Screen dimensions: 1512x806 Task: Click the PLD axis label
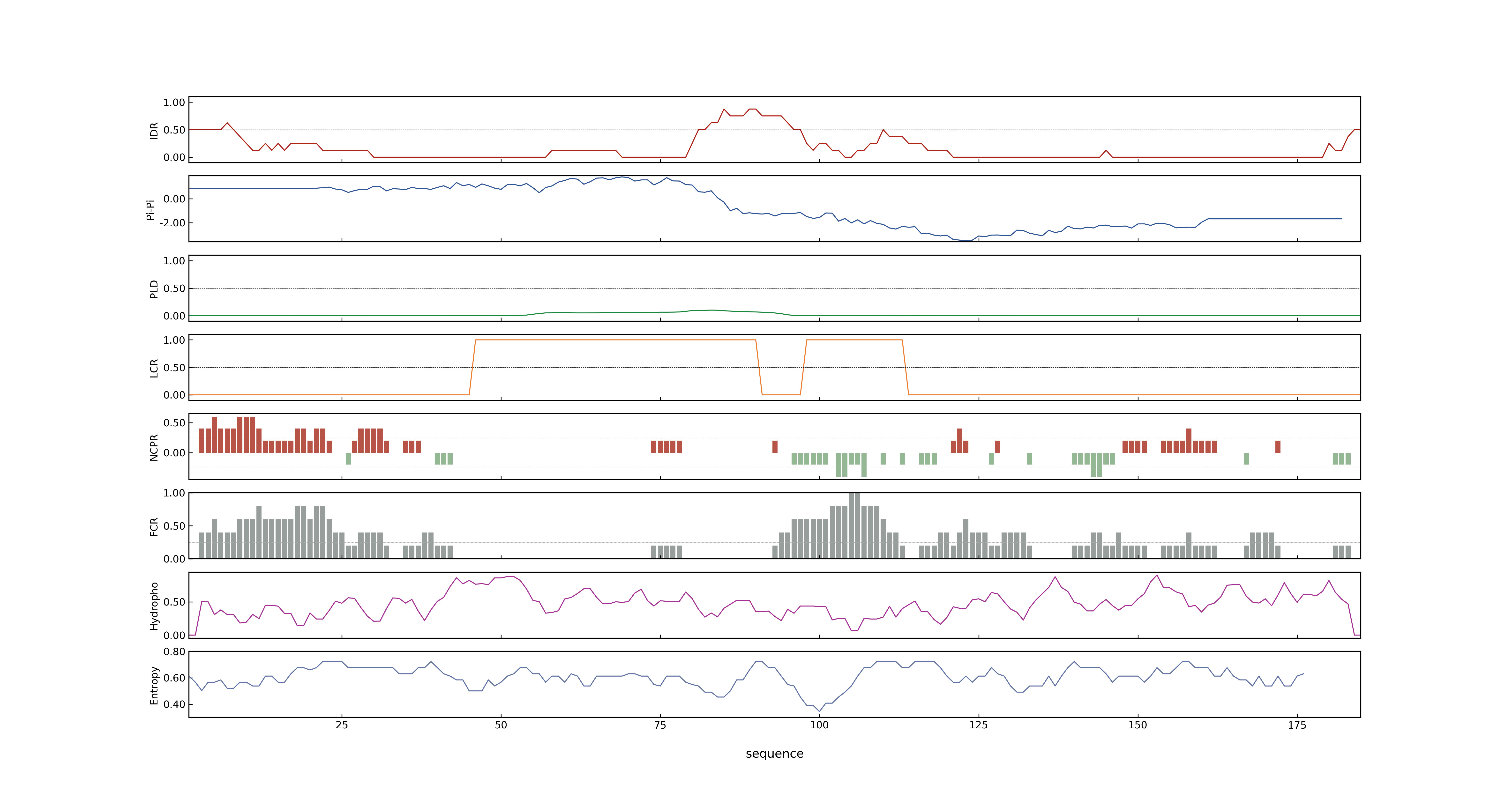pos(154,288)
